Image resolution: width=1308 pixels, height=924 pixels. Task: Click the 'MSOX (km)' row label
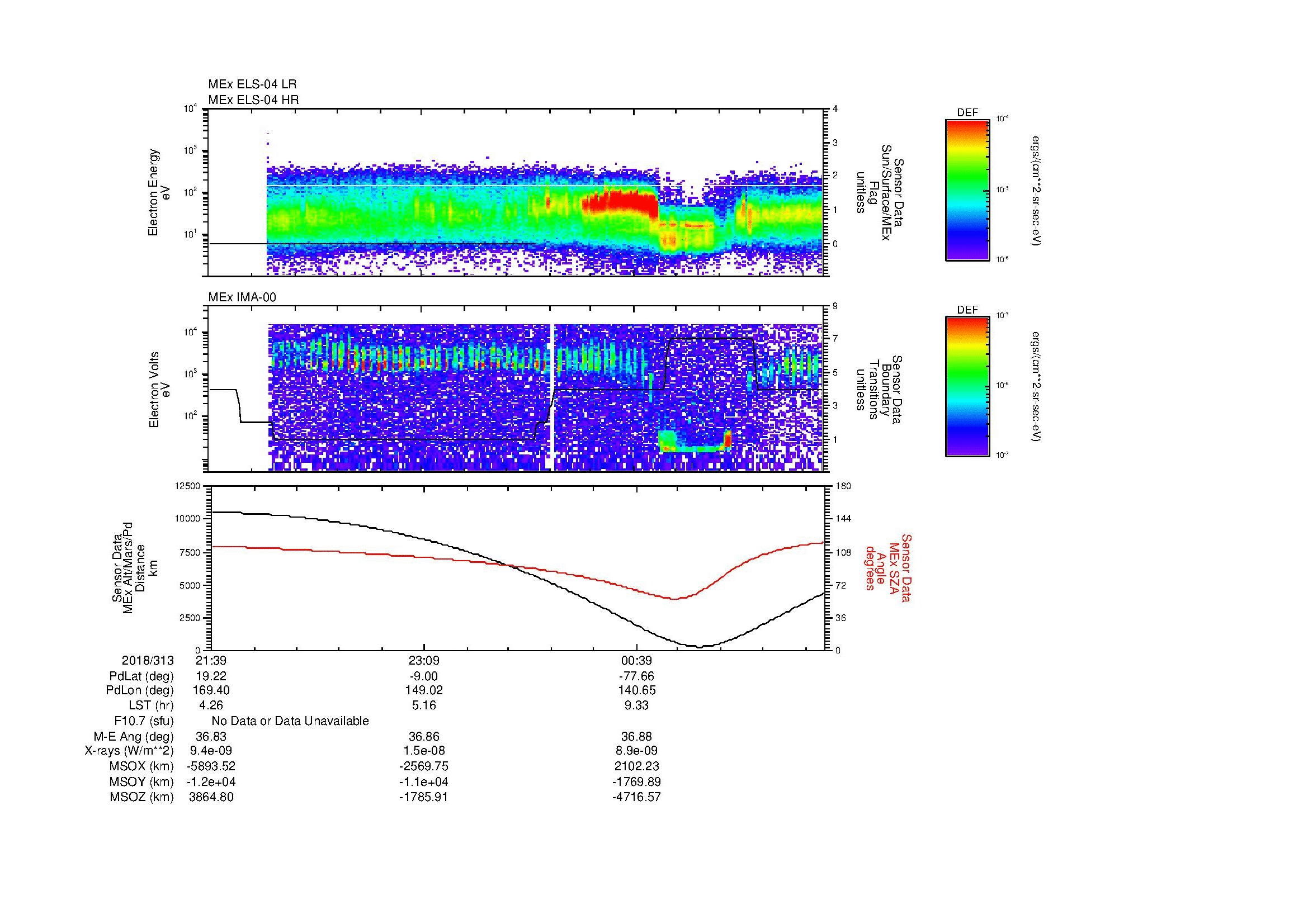click(x=141, y=766)
